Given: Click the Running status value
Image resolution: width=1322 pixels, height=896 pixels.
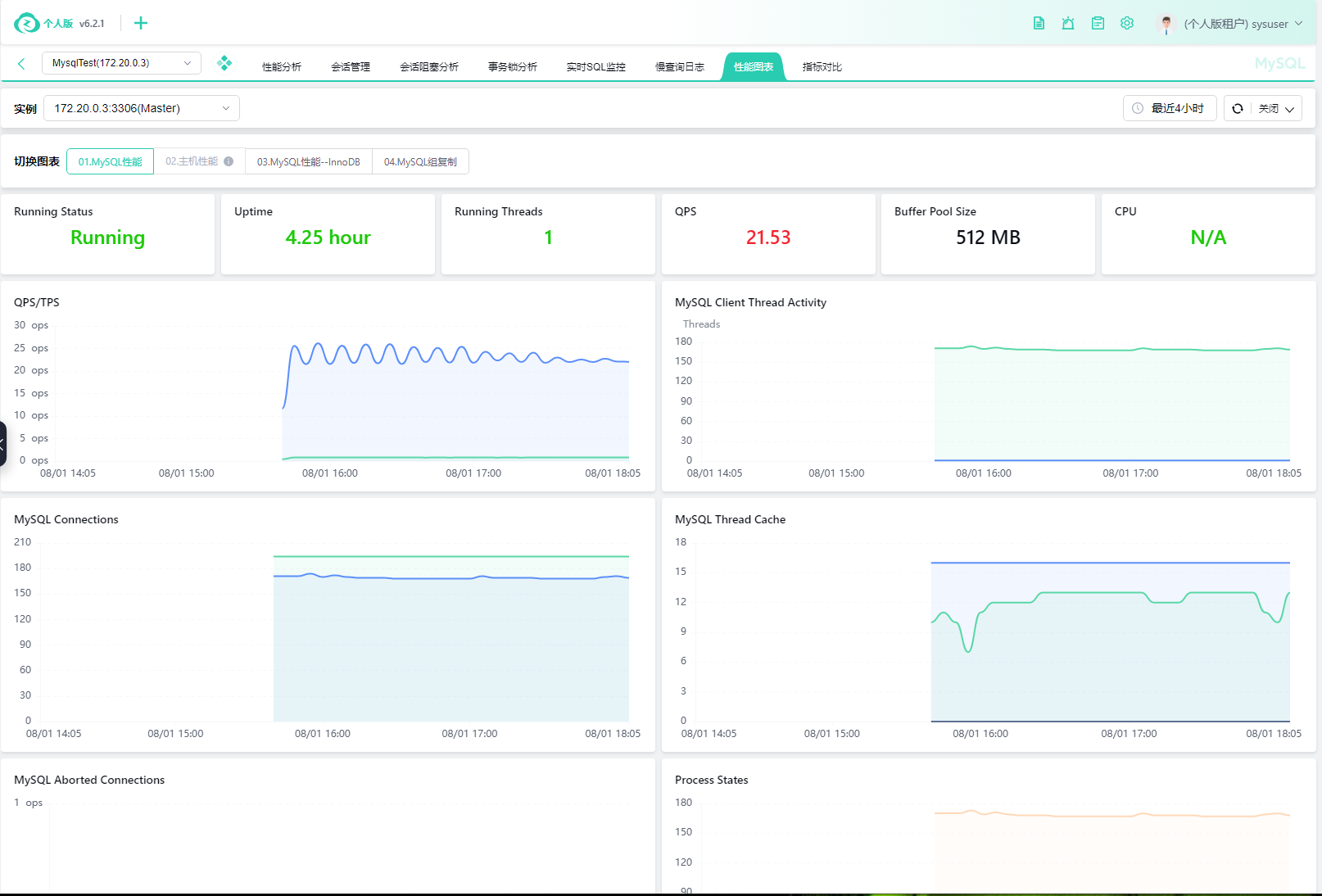Looking at the screenshot, I should pos(107,238).
